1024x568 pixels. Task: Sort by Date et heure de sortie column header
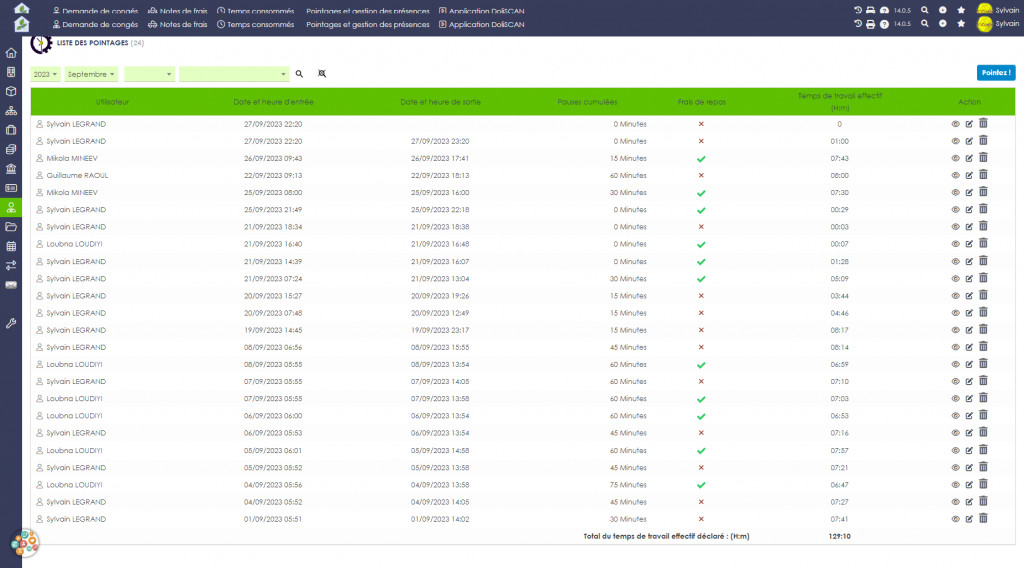click(440, 102)
